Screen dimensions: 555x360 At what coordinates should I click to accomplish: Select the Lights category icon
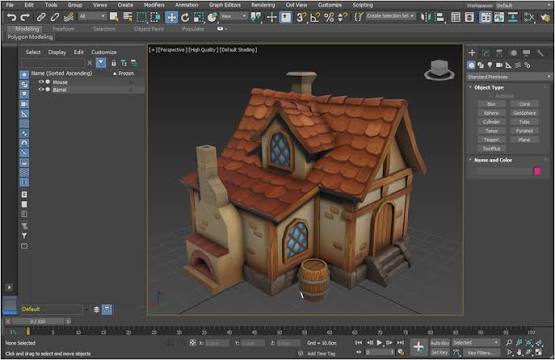490,65
